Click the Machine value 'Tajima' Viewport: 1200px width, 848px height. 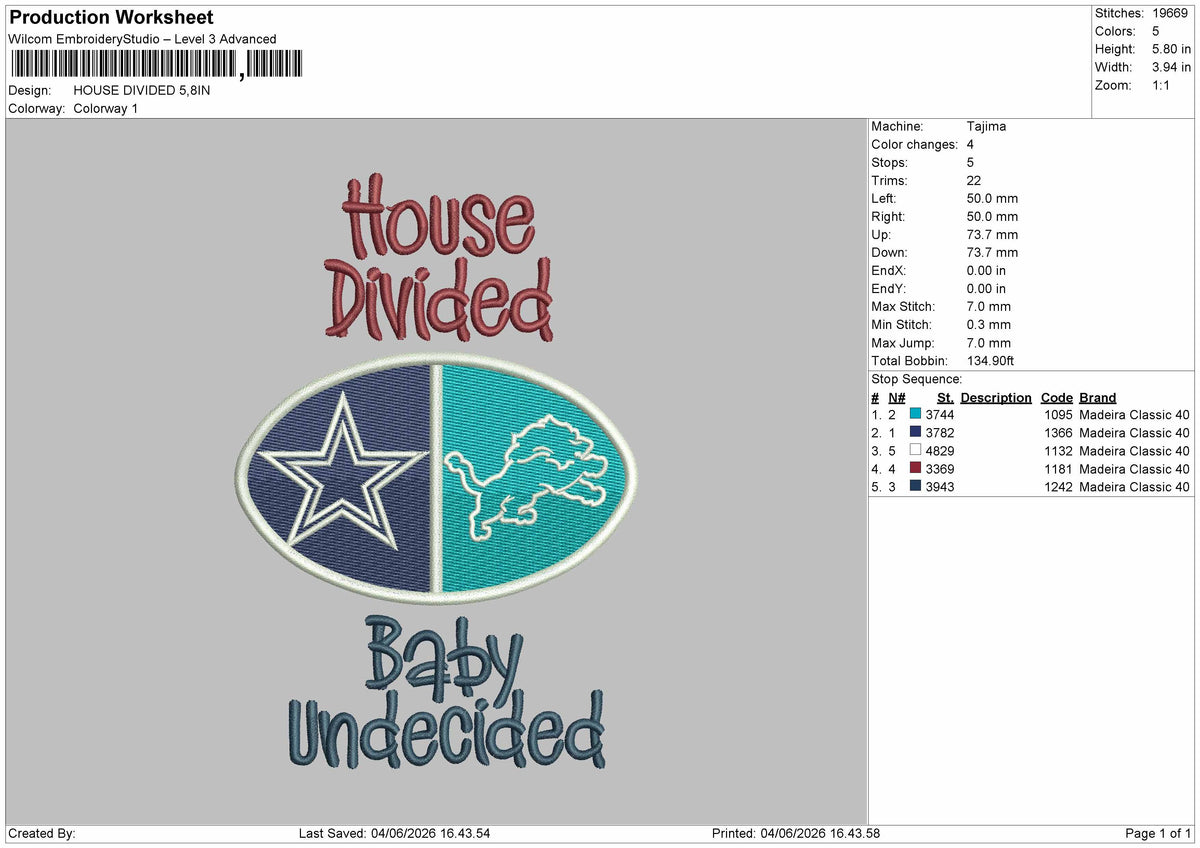click(x=987, y=127)
